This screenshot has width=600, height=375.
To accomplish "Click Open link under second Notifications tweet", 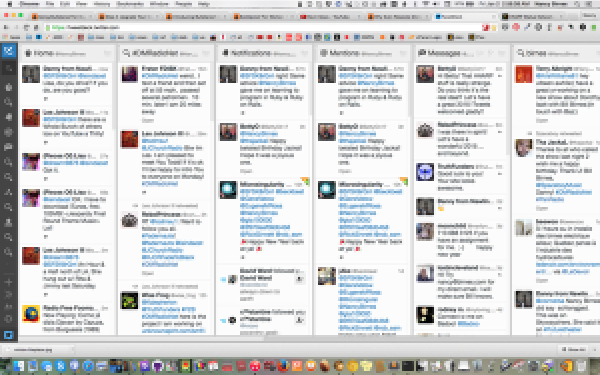I will pyautogui.click(x=246, y=171).
